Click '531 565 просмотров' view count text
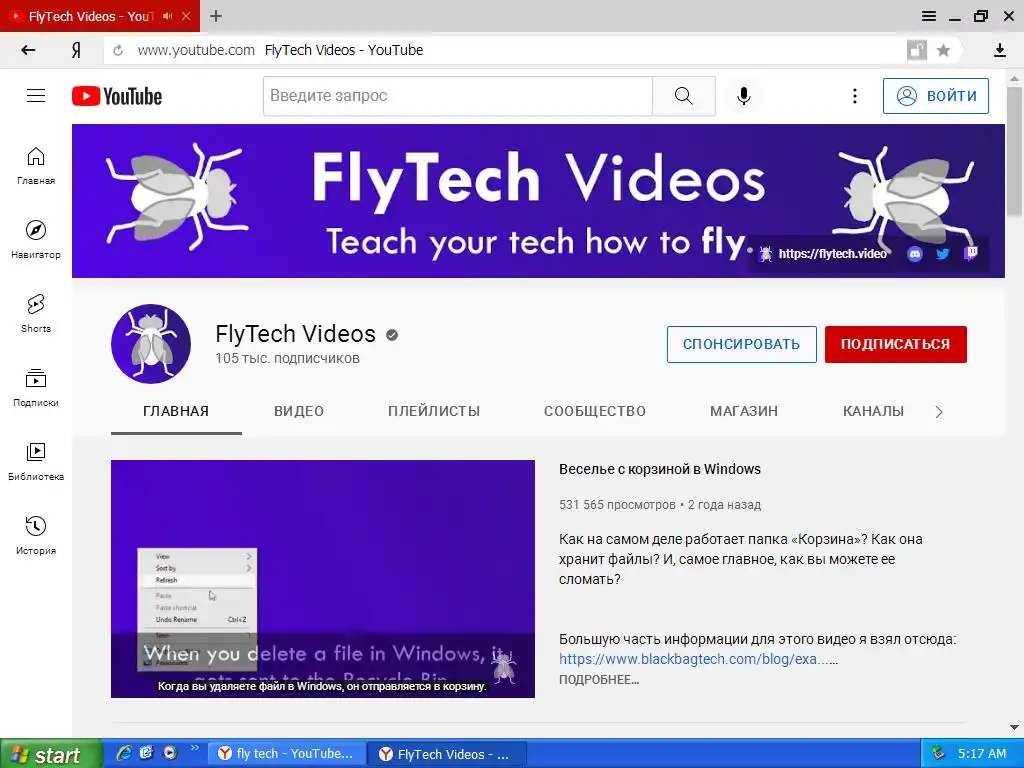The image size is (1024, 768). (x=617, y=505)
